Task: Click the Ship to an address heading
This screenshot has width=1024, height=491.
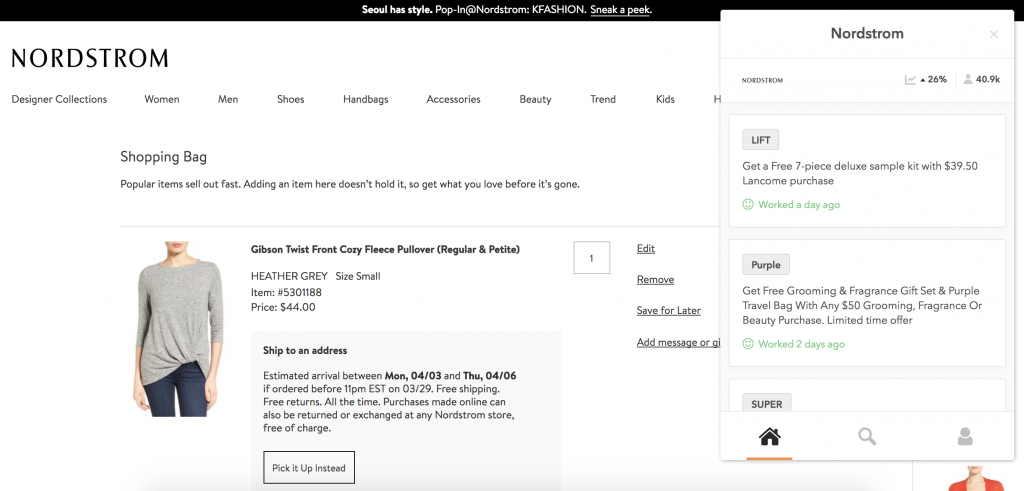Action: [305, 351]
